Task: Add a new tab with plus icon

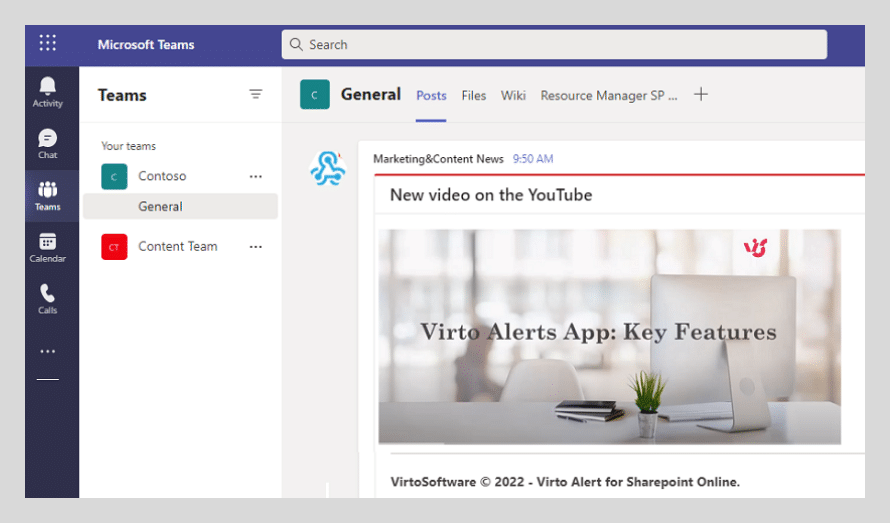Action: [x=701, y=94]
